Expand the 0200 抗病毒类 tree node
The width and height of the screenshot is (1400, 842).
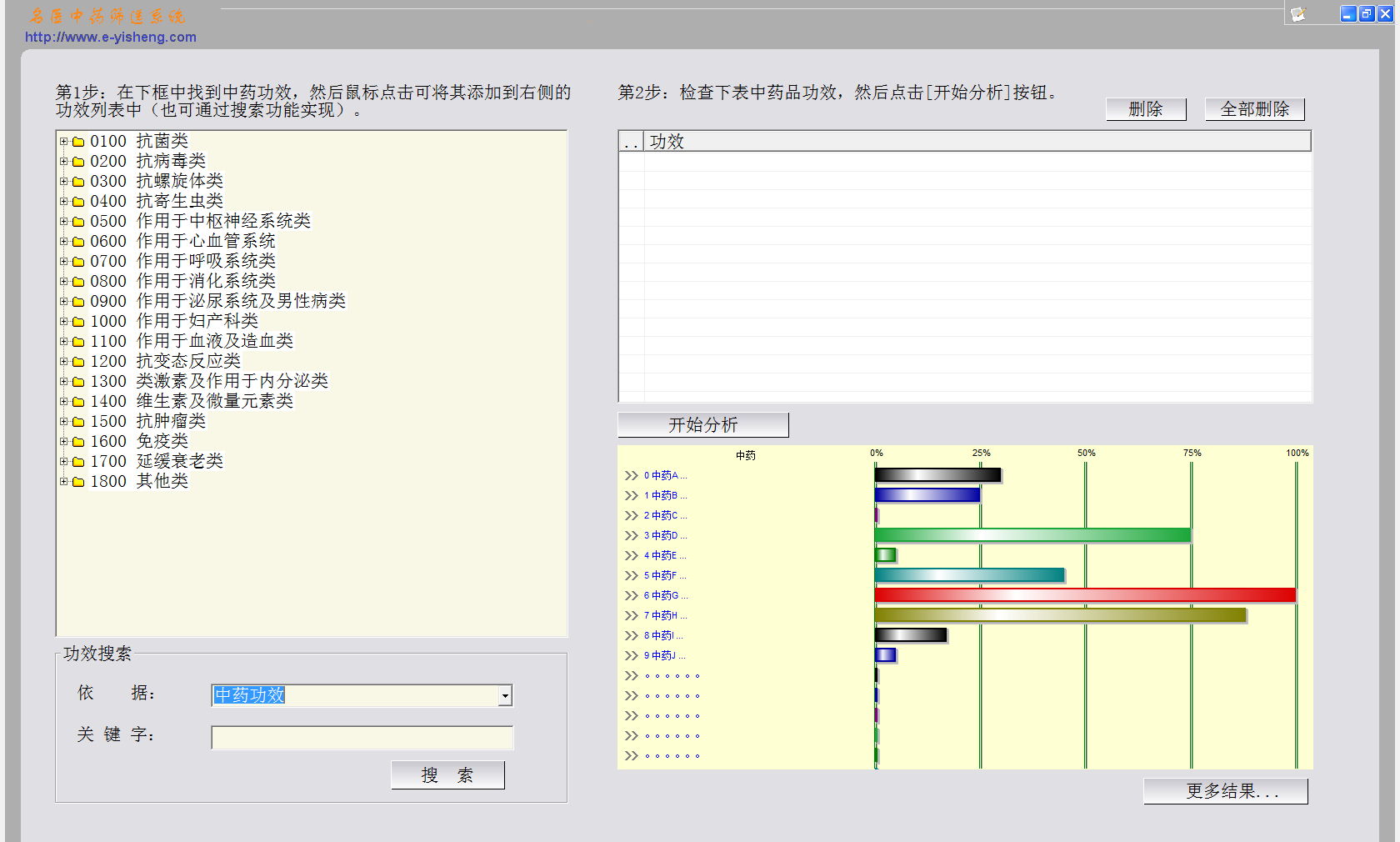tap(63, 162)
